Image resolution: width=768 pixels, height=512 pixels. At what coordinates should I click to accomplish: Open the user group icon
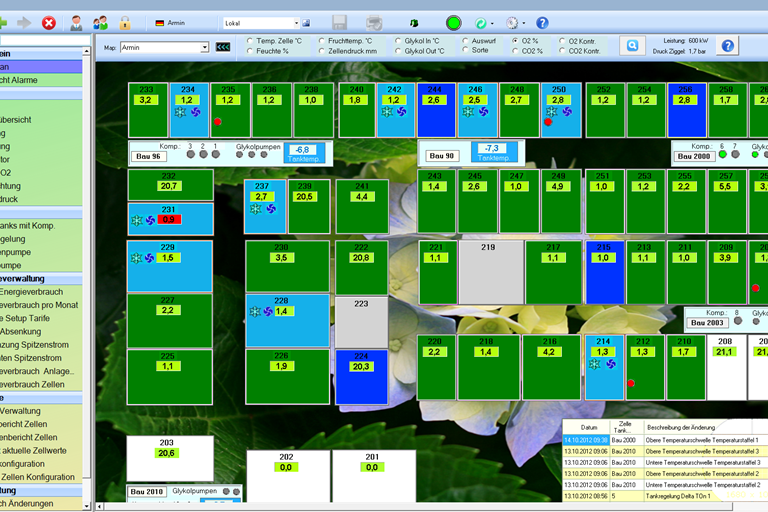click(x=100, y=23)
